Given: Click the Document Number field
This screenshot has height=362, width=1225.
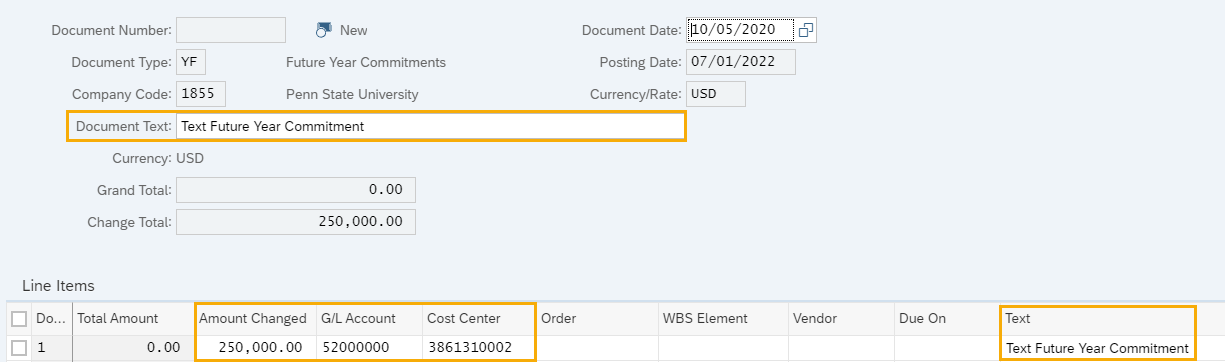Looking at the screenshot, I should pos(231,30).
